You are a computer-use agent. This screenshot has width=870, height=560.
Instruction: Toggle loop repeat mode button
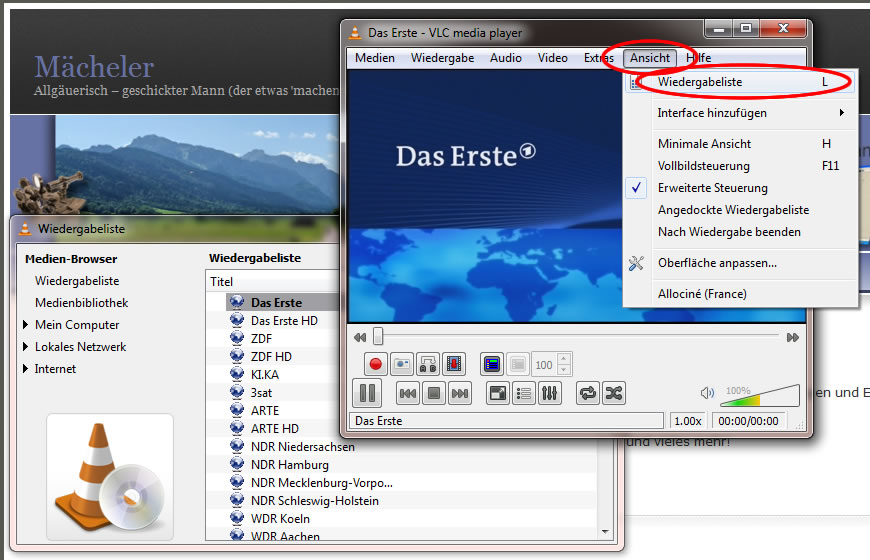click(x=588, y=393)
